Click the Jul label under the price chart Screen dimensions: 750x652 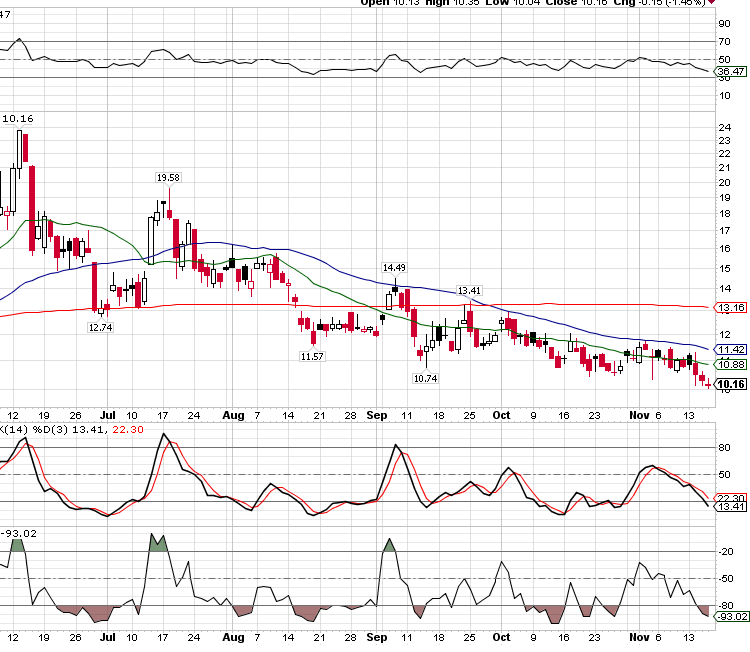(108, 415)
